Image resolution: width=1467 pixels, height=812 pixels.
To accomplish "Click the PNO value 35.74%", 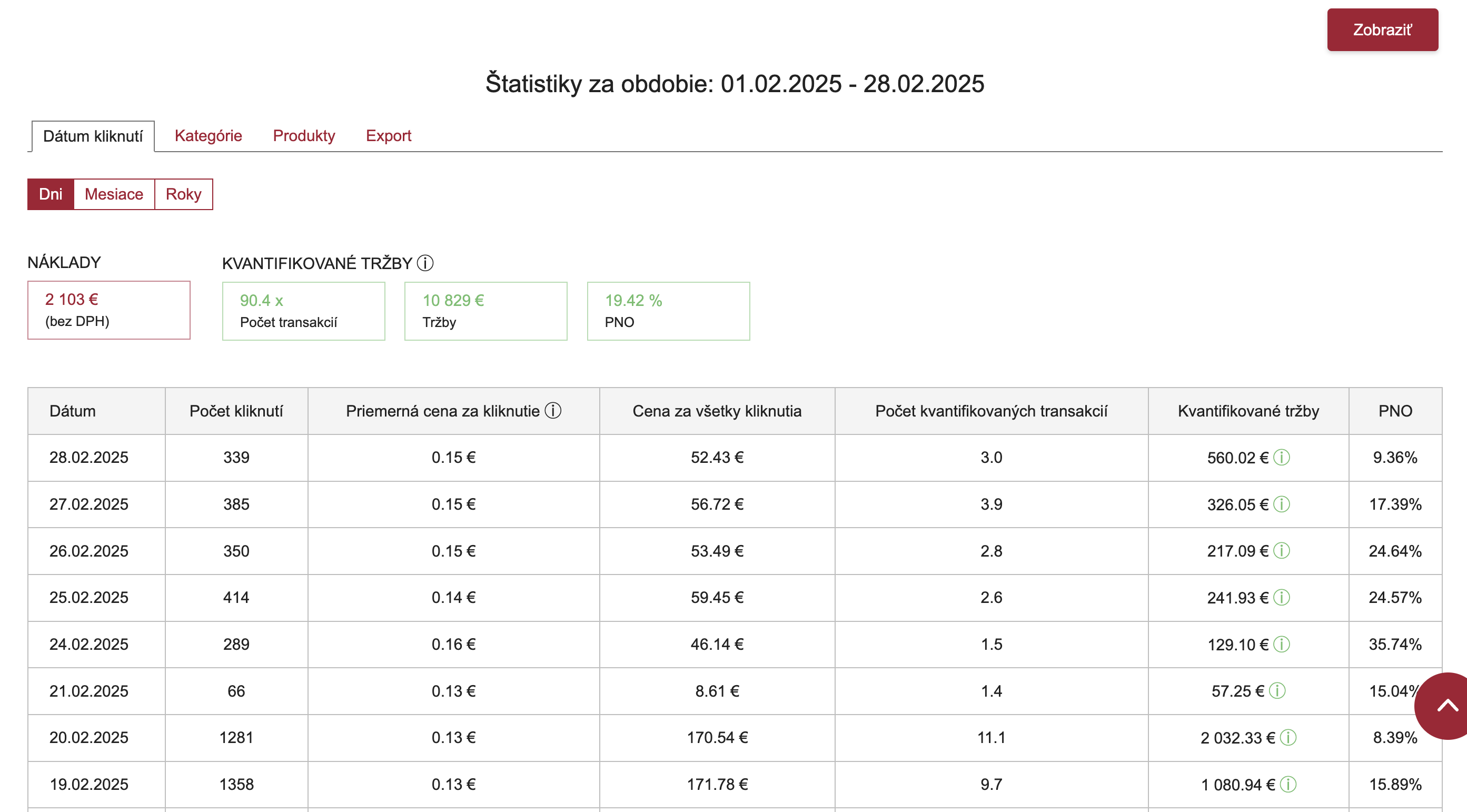I will 1395,644.
